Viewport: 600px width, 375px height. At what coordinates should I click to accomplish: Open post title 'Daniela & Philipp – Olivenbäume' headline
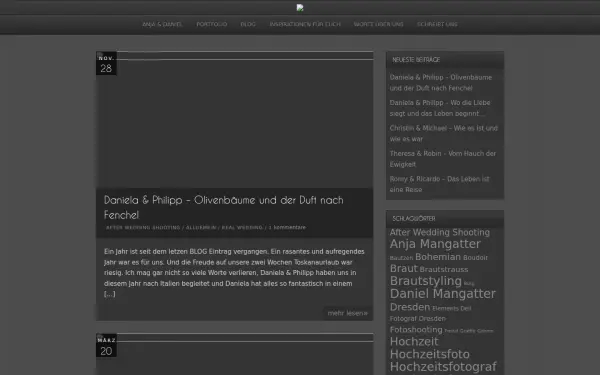pos(223,207)
